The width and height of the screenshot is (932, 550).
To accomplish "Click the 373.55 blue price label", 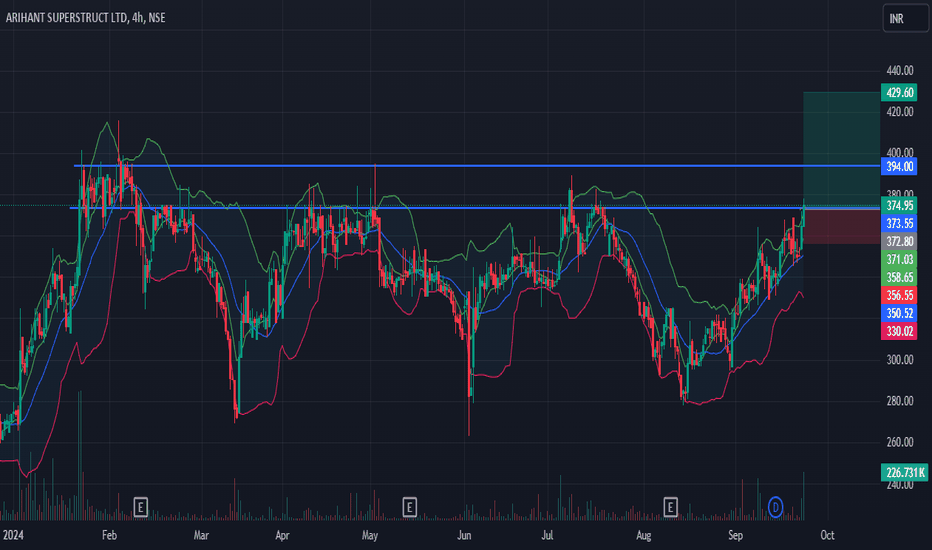I will click(x=899, y=223).
